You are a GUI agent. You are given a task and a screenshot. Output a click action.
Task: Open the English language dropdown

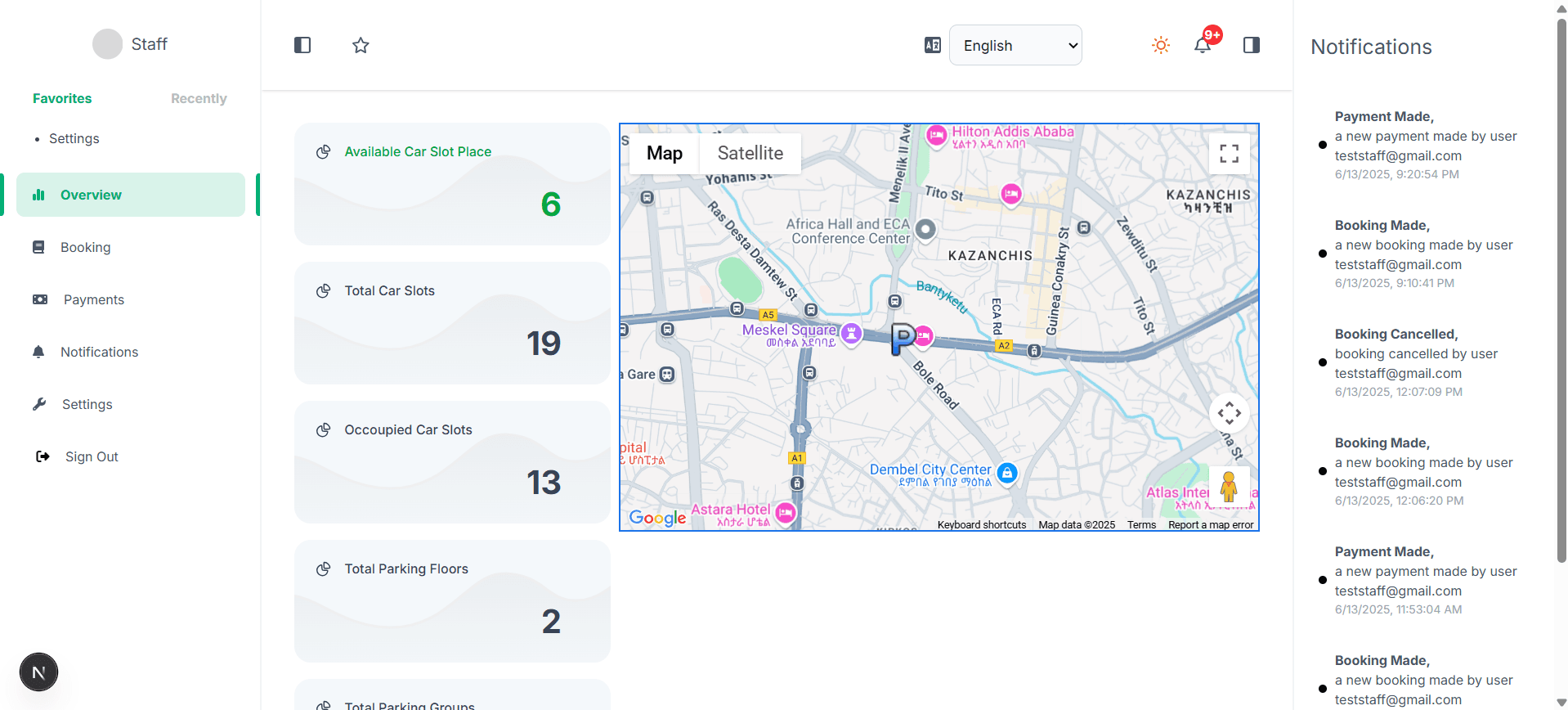pos(1015,46)
